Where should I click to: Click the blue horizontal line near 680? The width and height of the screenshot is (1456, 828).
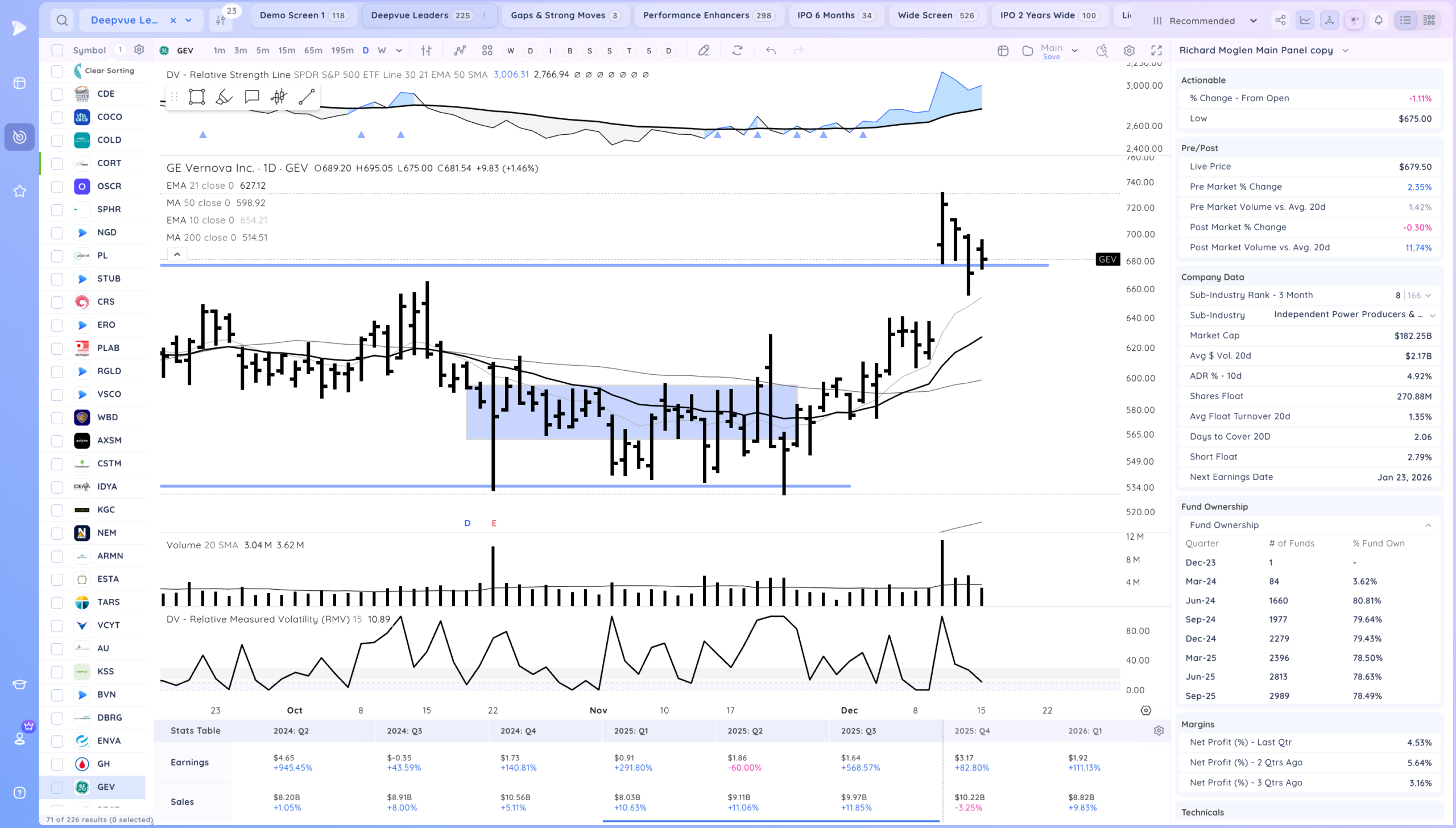[569, 265]
